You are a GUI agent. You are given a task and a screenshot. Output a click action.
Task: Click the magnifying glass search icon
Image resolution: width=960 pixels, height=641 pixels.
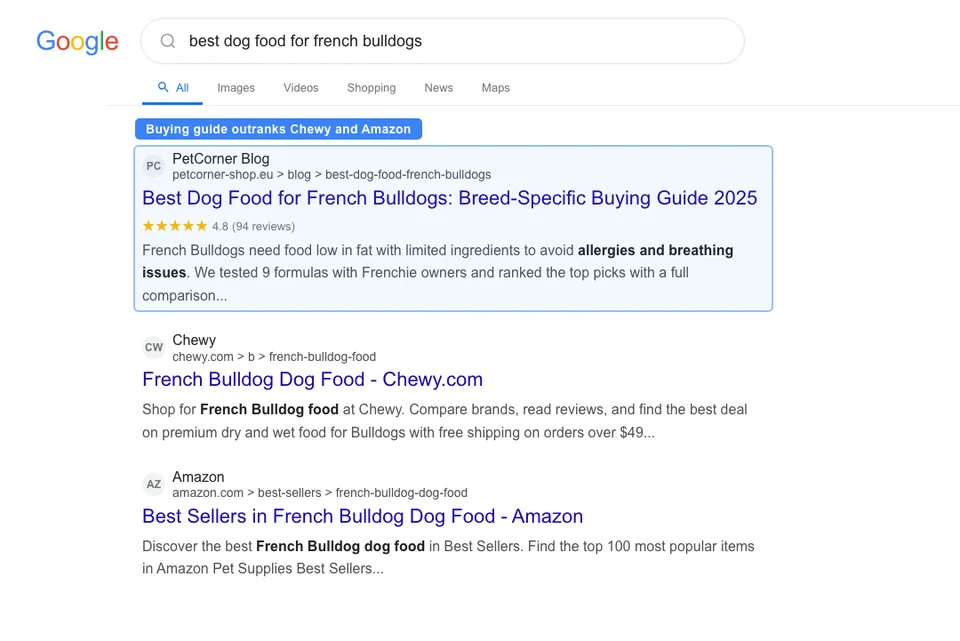point(167,41)
